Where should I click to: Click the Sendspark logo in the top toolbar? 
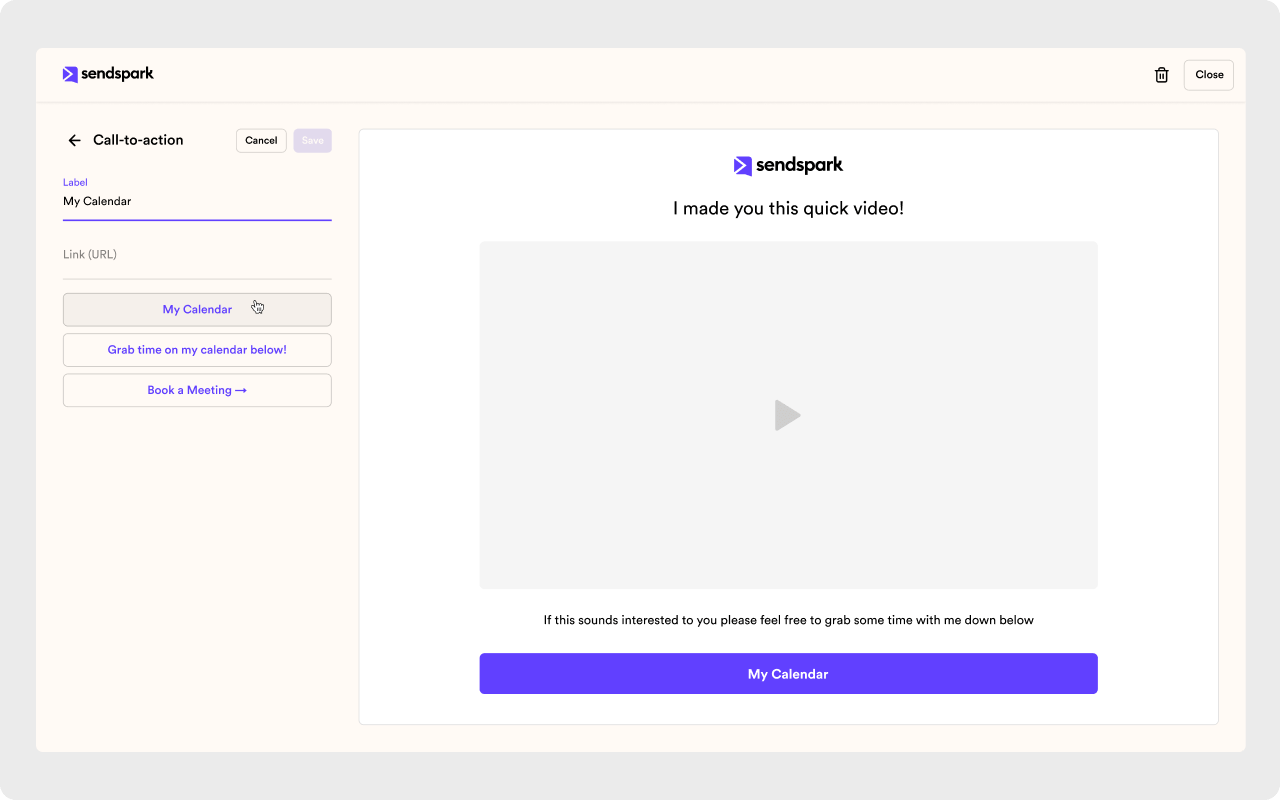(108, 73)
